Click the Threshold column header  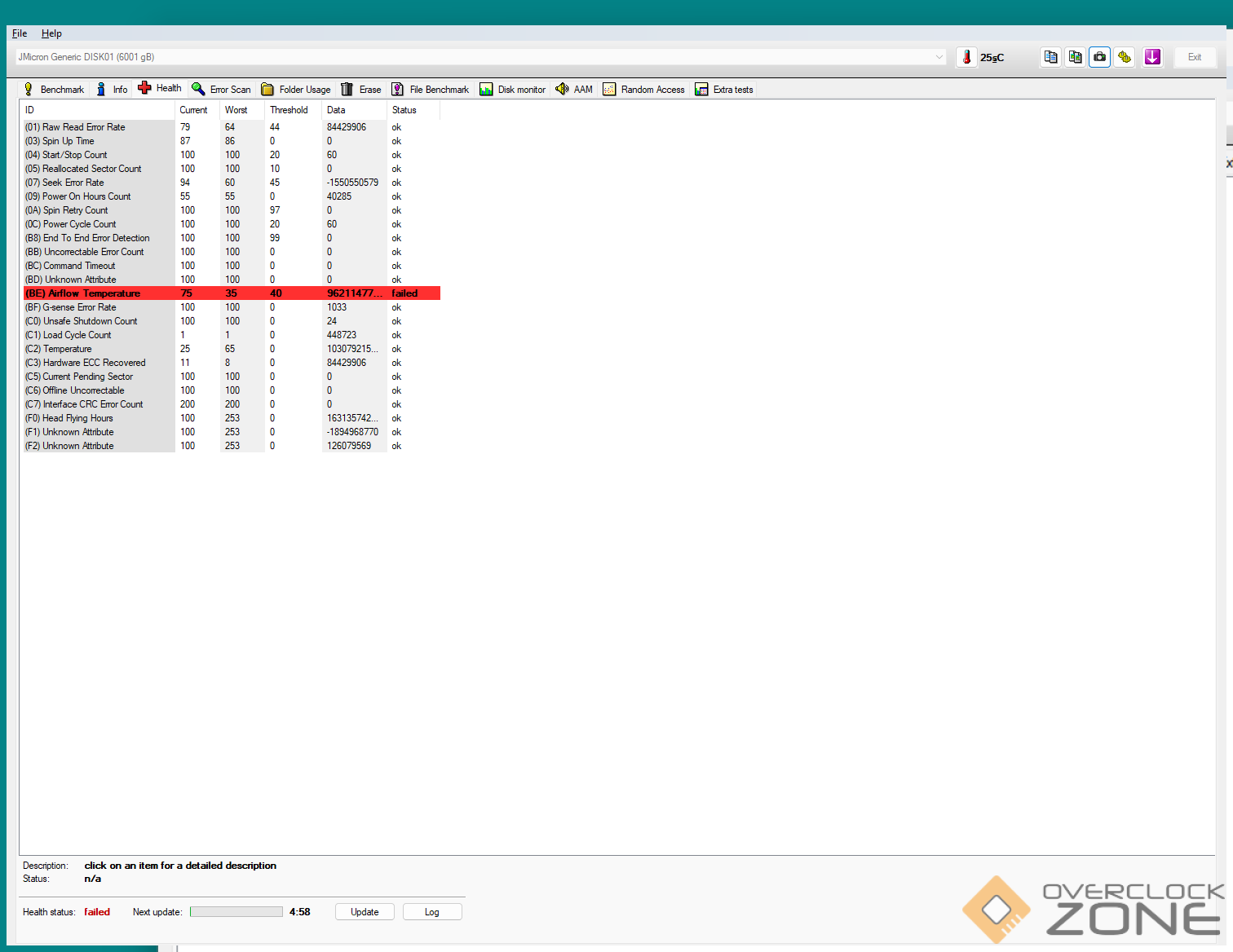293,110
